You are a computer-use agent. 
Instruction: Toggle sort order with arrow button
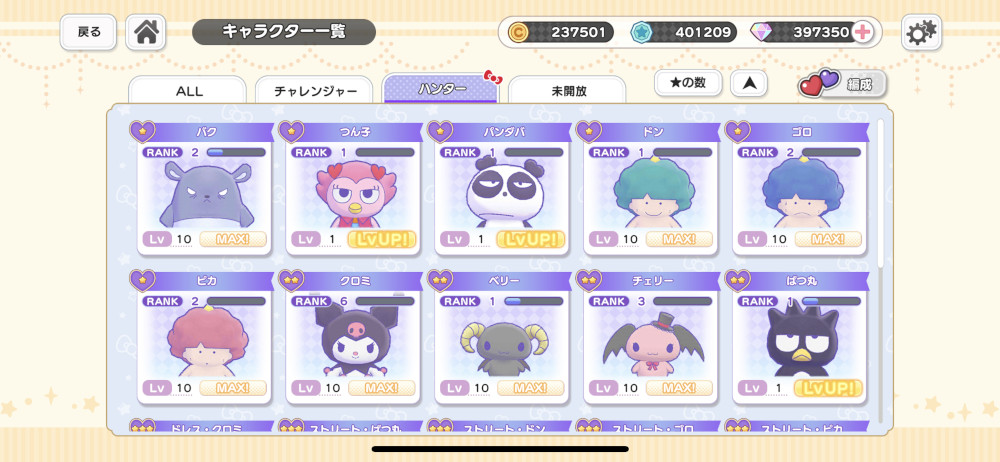[749, 84]
